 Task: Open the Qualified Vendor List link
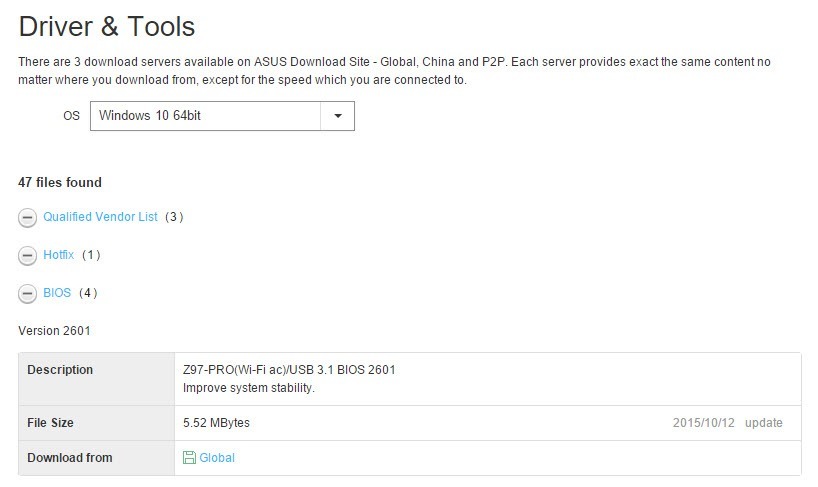[100, 217]
